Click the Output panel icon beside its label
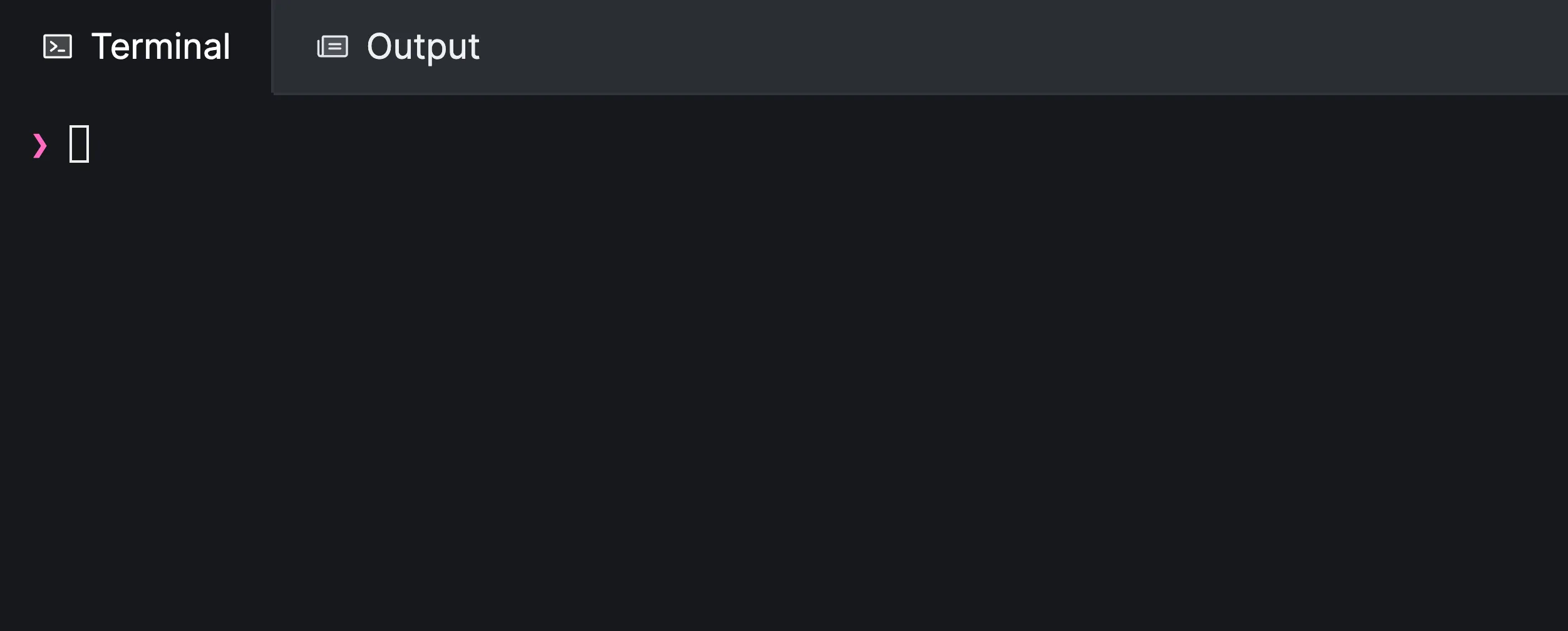 point(334,46)
